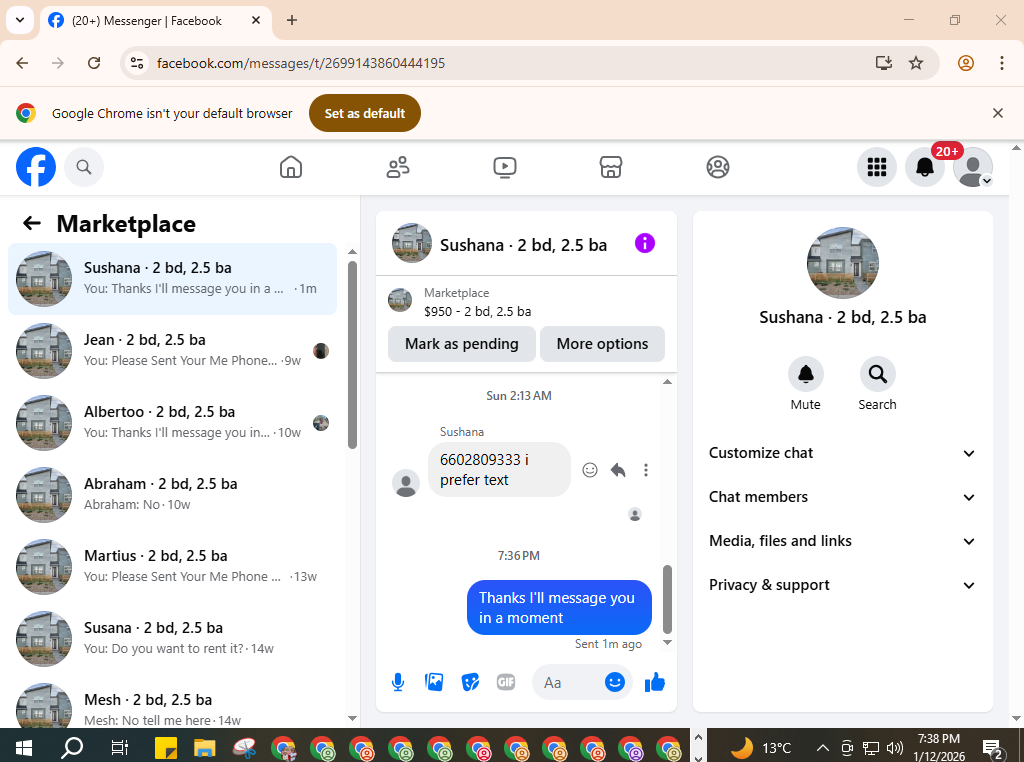Open the Jean conversation

click(x=172, y=351)
